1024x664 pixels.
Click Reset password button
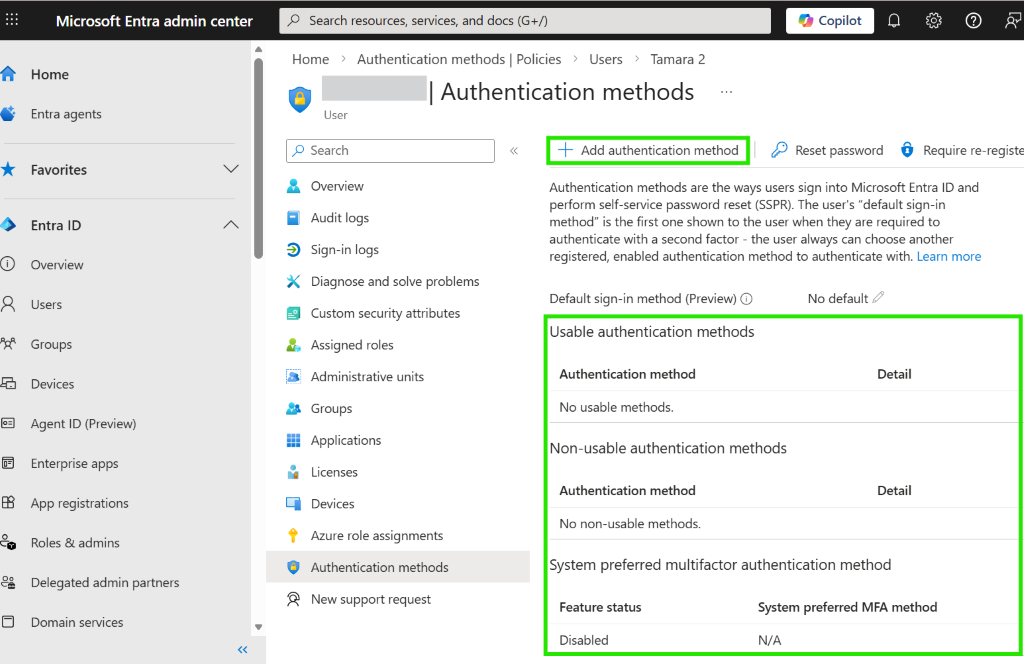pos(827,151)
